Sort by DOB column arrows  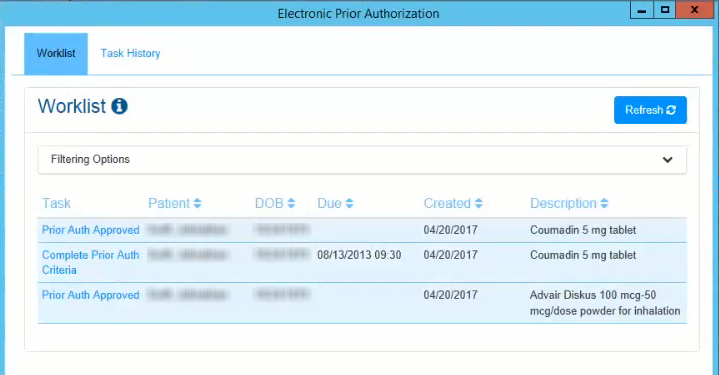tap(291, 204)
